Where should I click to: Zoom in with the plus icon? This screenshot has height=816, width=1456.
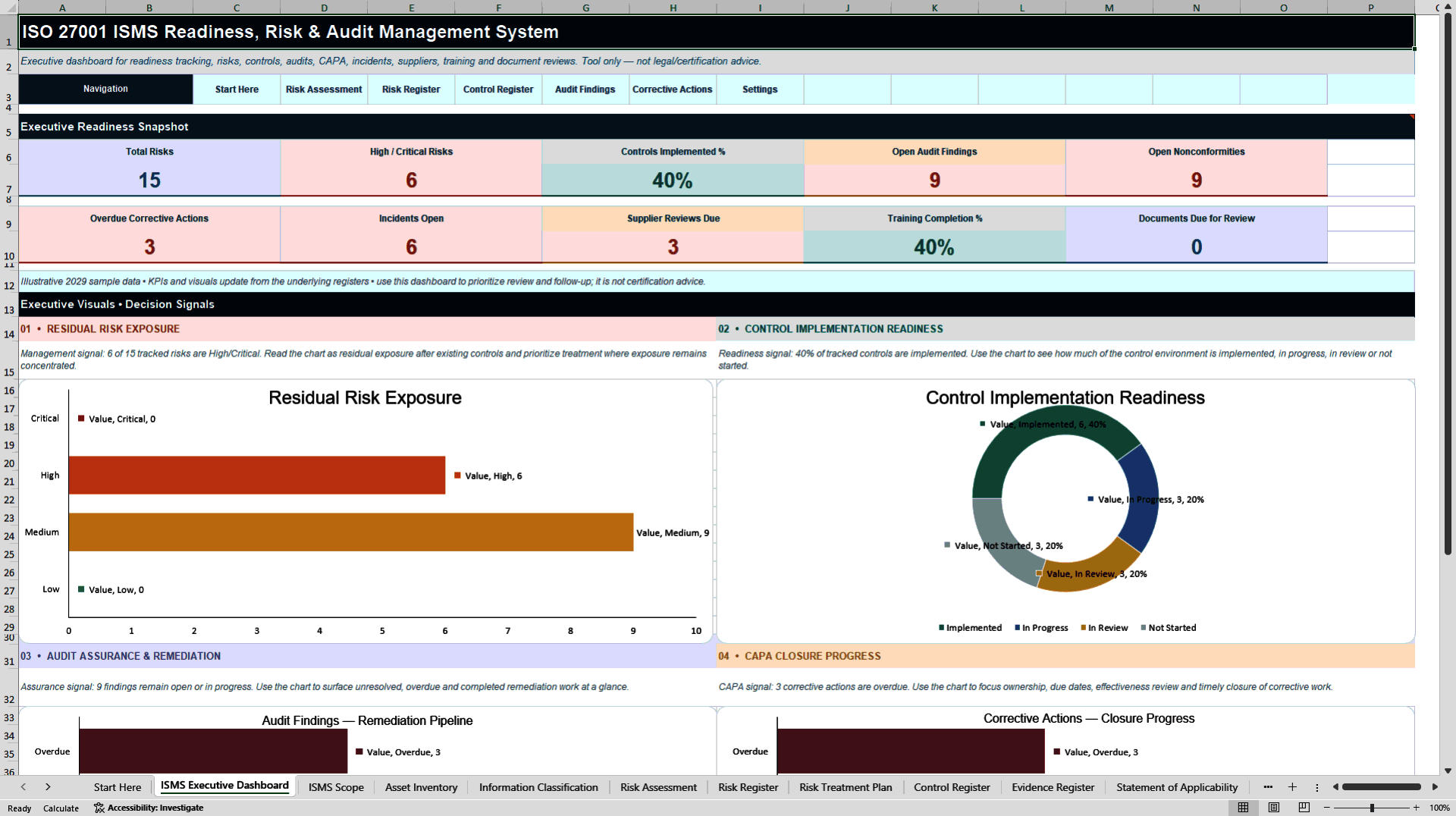pyautogui.click(x=1416, y=808)
